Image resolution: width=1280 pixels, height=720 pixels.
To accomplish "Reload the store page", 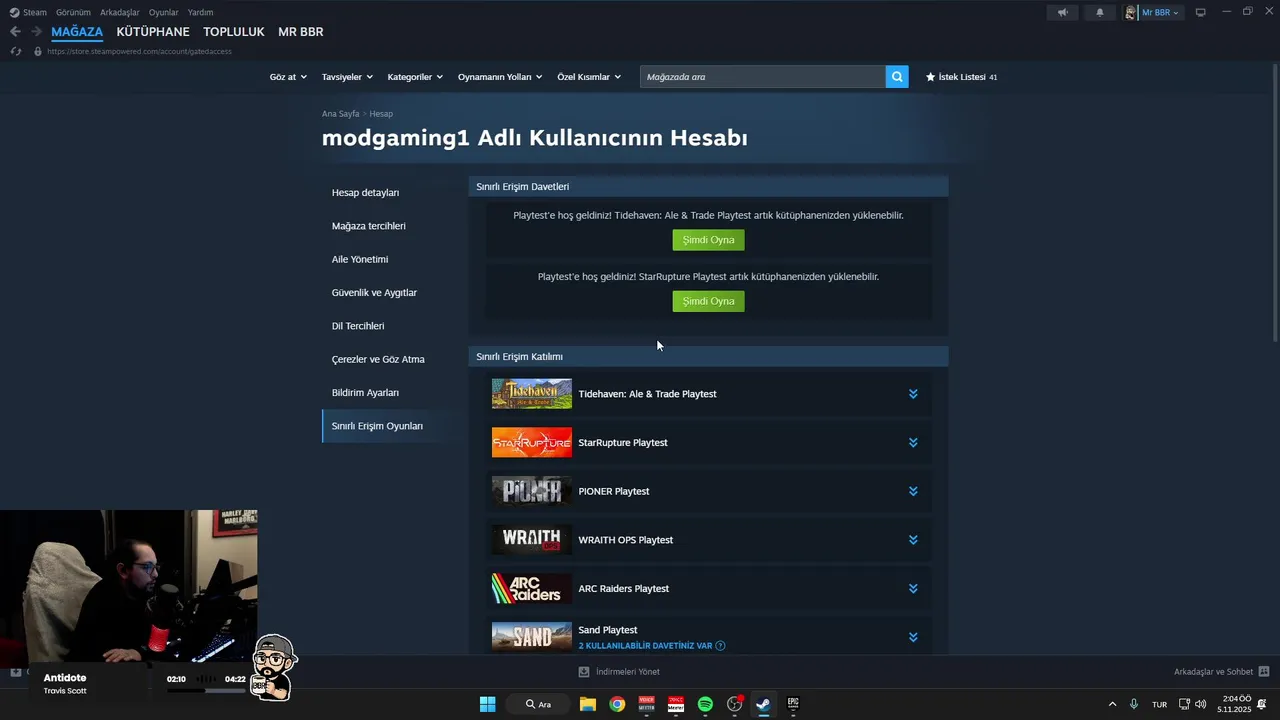I will point(16,51).
